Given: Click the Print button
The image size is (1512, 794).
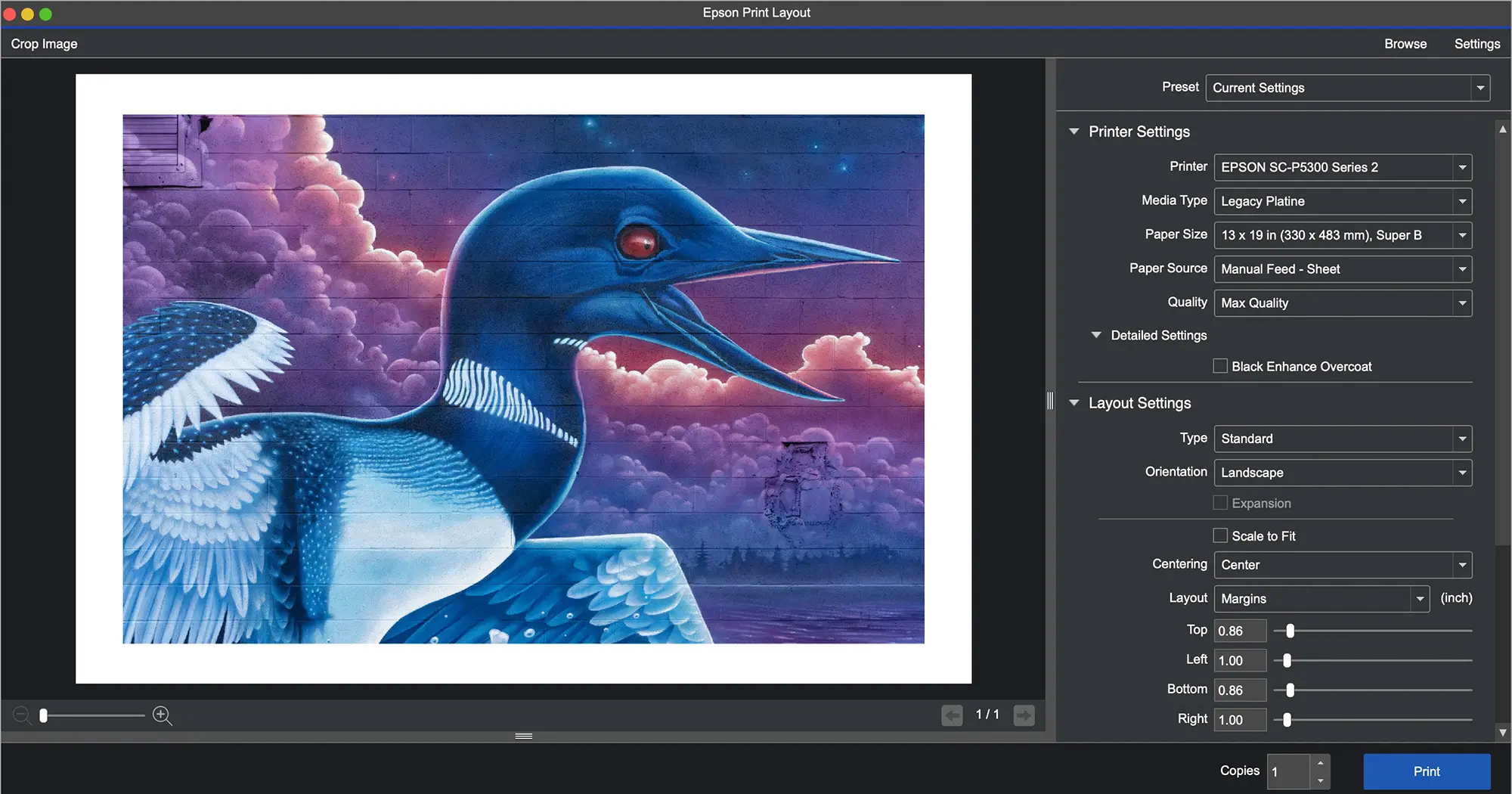Looking at the screenshot, I should tap(1426, 771).
